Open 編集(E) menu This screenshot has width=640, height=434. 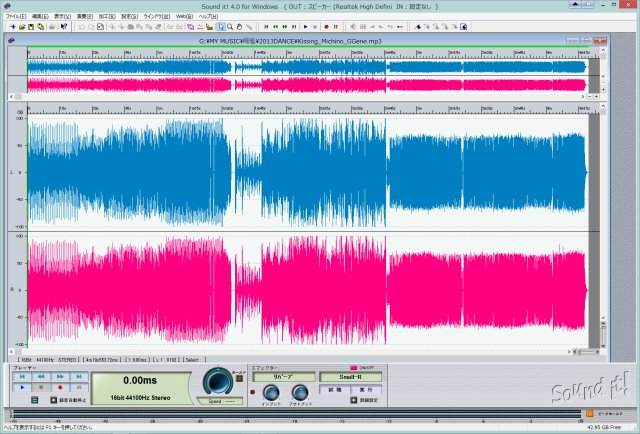click(40, 16)
